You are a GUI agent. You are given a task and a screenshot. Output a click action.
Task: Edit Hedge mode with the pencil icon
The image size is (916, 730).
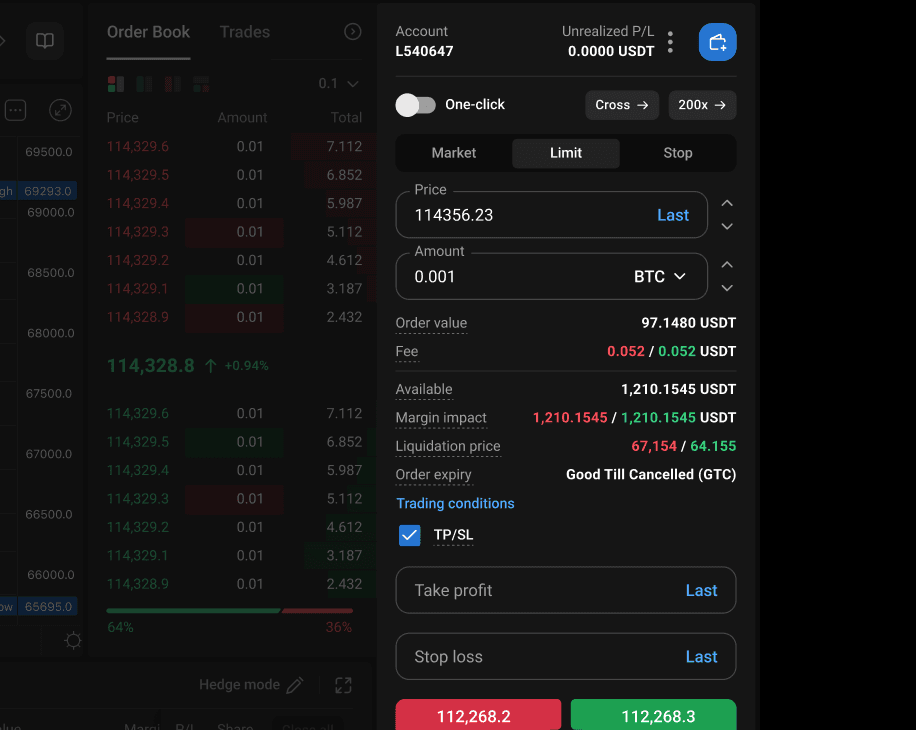point(295,685)
